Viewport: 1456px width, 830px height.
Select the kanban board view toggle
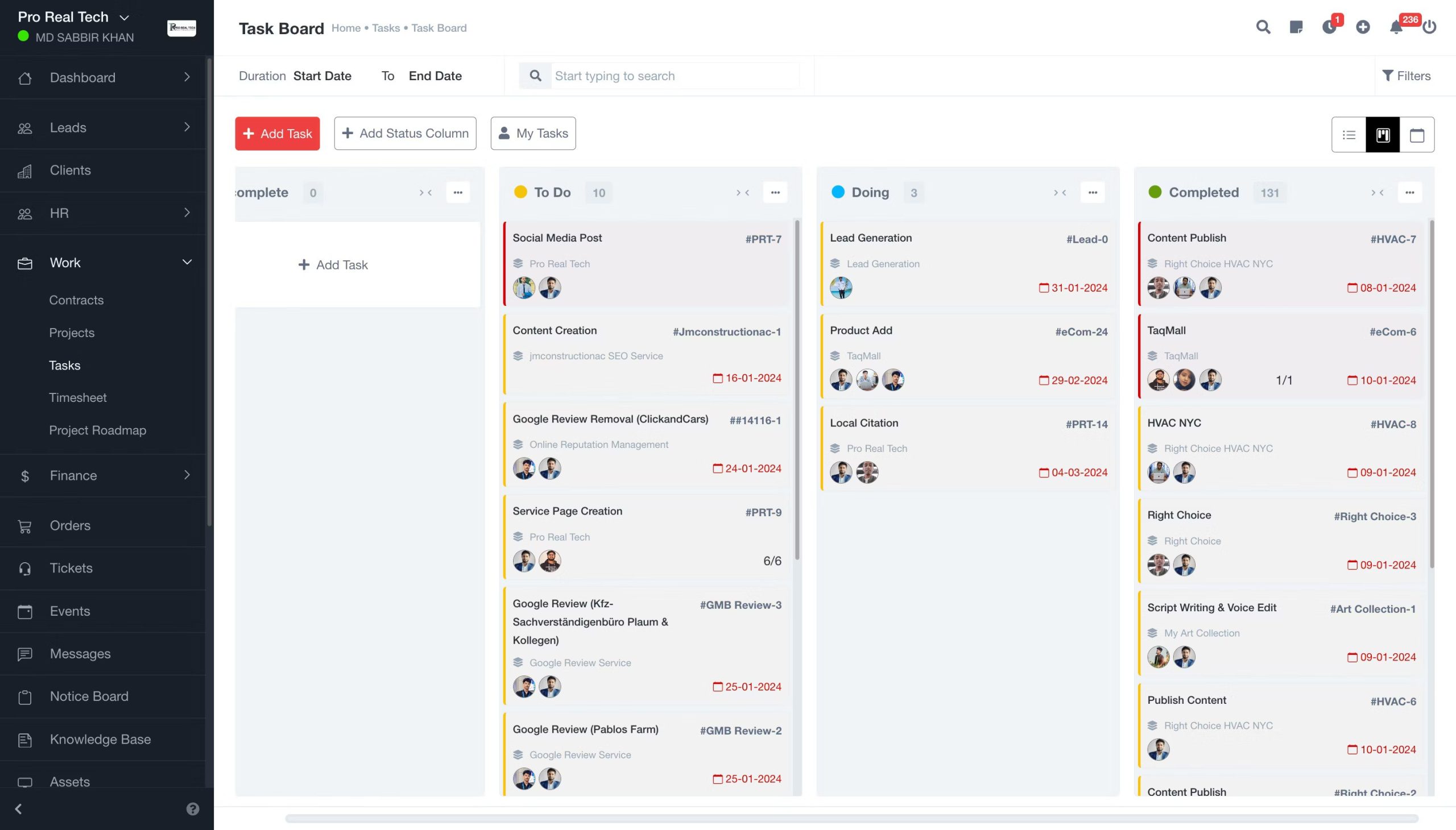(1383, 135)
